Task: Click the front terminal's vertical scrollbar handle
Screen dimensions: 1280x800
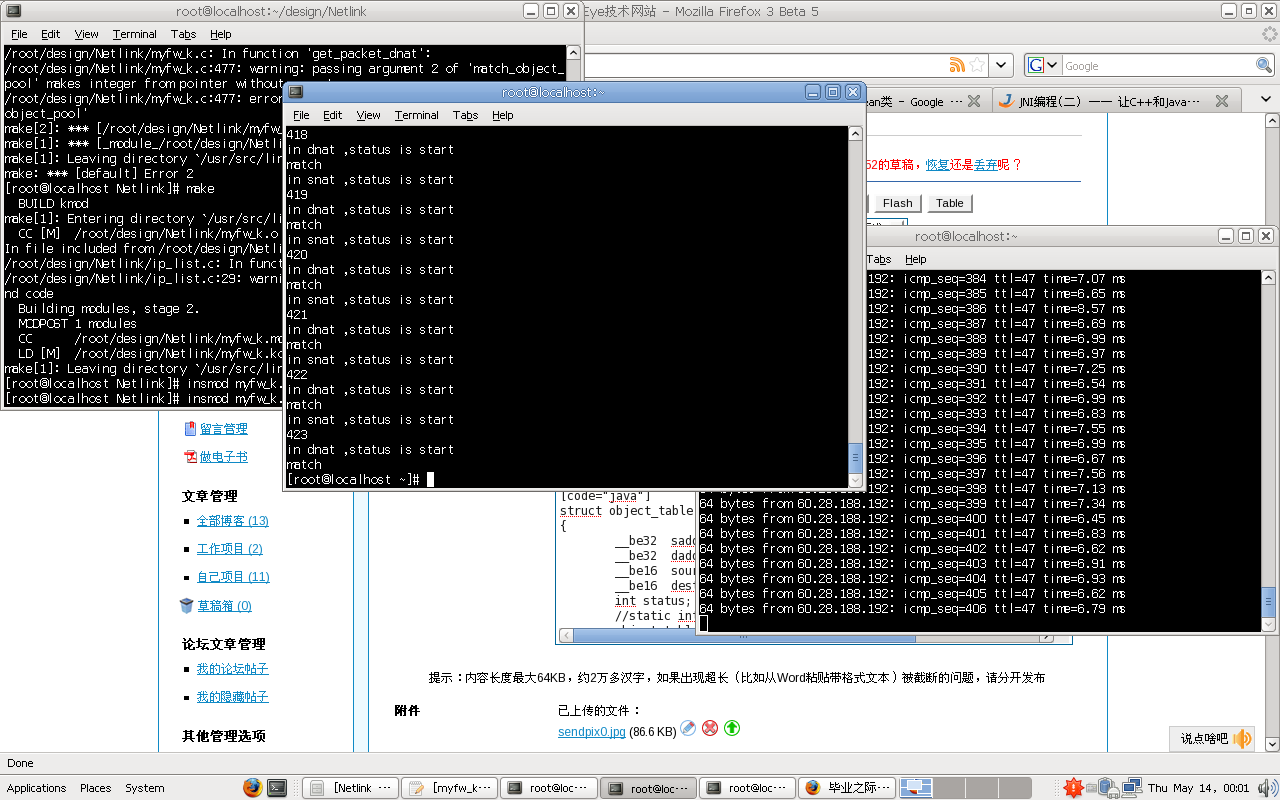Action: 855,458
